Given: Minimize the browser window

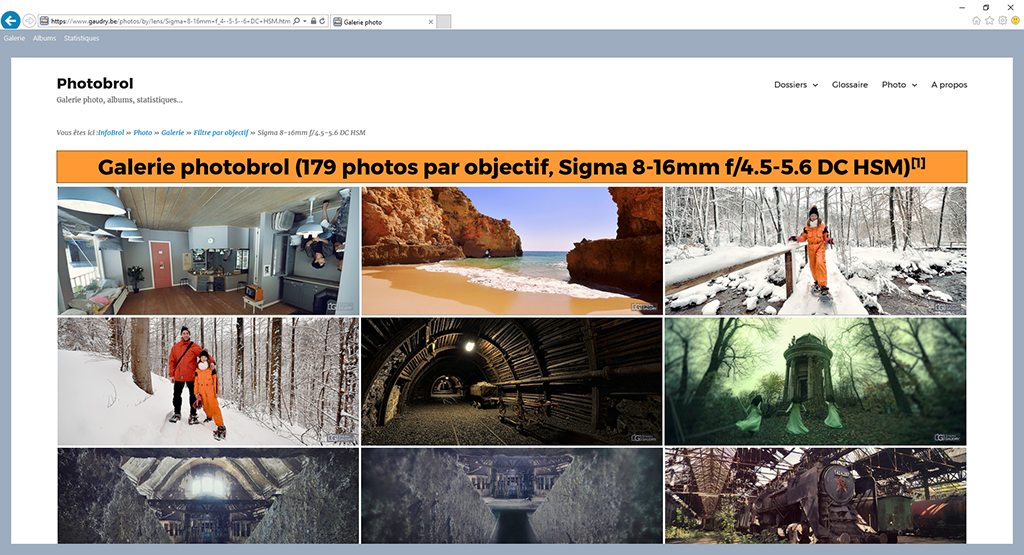Looking at the screenshot, I should [x=962, y=7].
